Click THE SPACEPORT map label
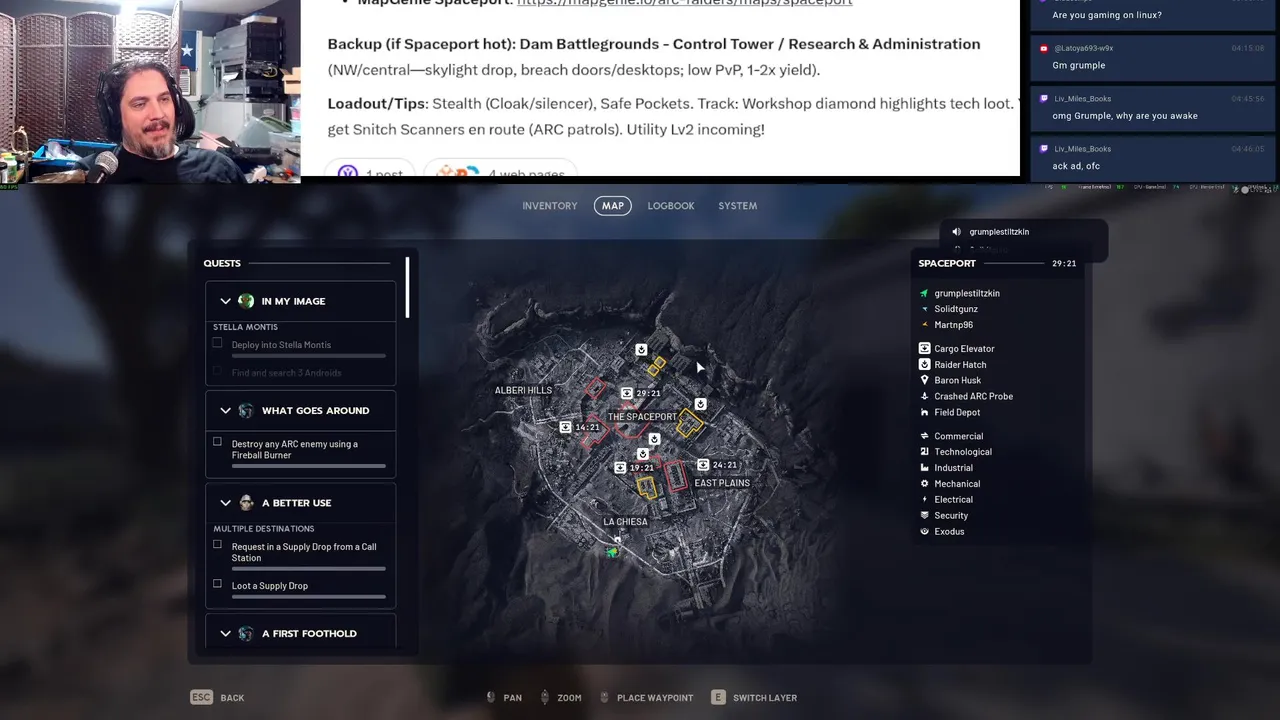Viewport: 1280px width, 720px height. (x=642, y=417)
